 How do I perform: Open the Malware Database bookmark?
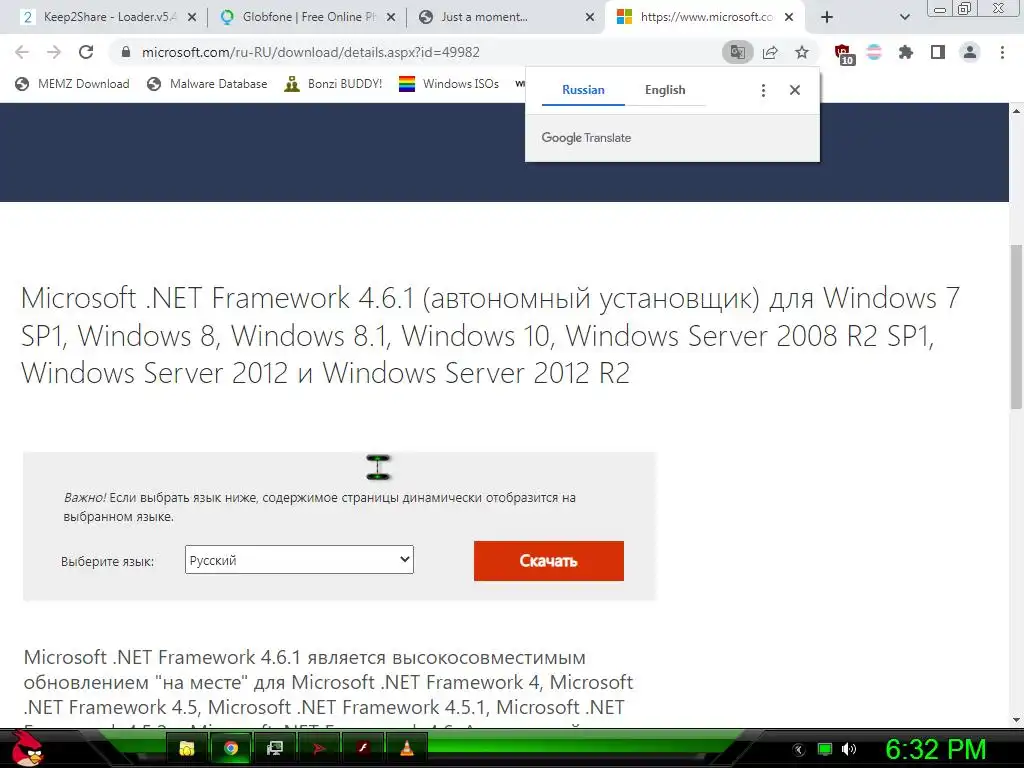(208, 84)
